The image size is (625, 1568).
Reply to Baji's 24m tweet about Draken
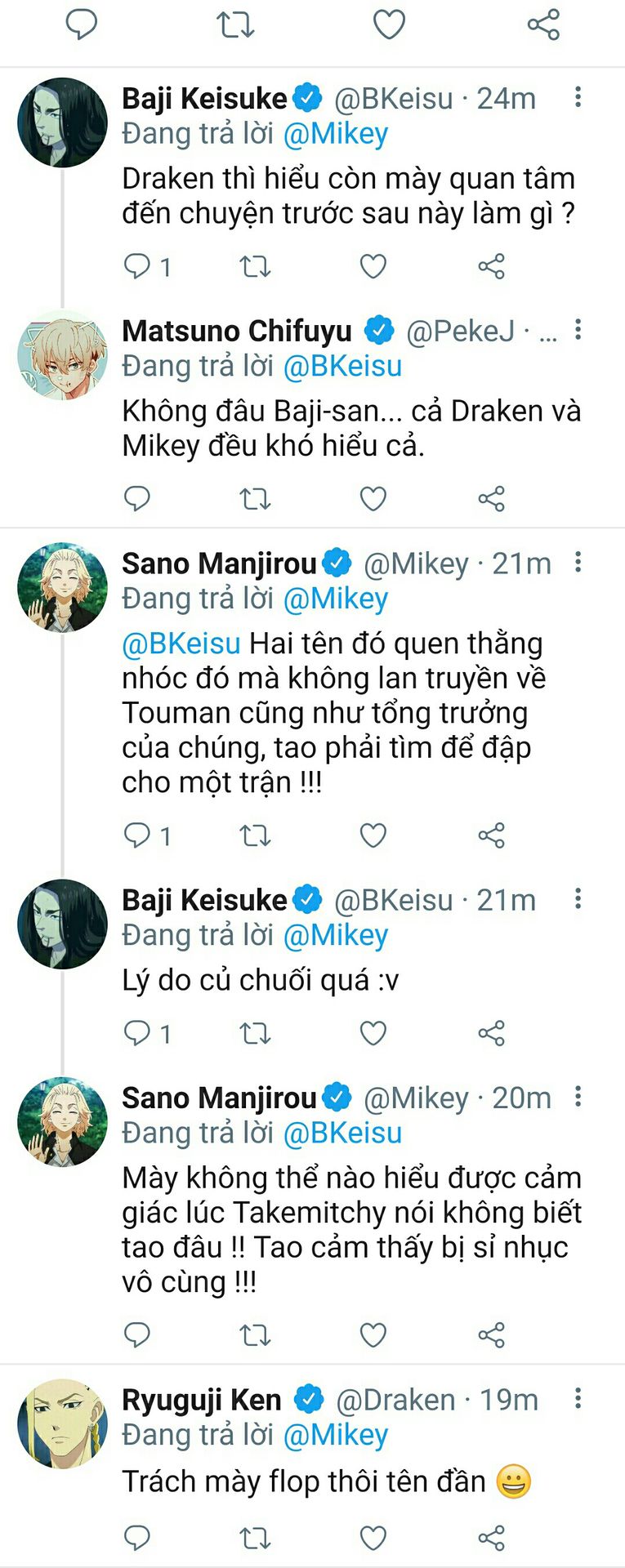137,266
